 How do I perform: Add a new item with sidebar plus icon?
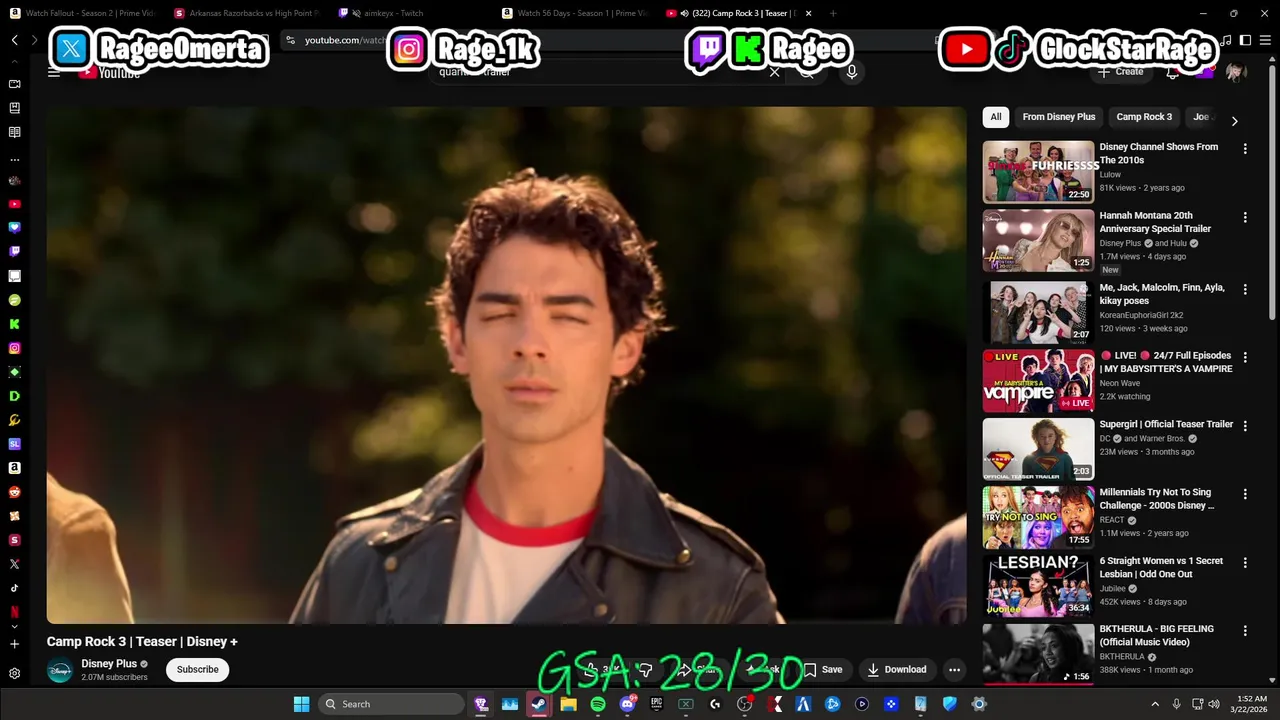[x=14, y=644]
